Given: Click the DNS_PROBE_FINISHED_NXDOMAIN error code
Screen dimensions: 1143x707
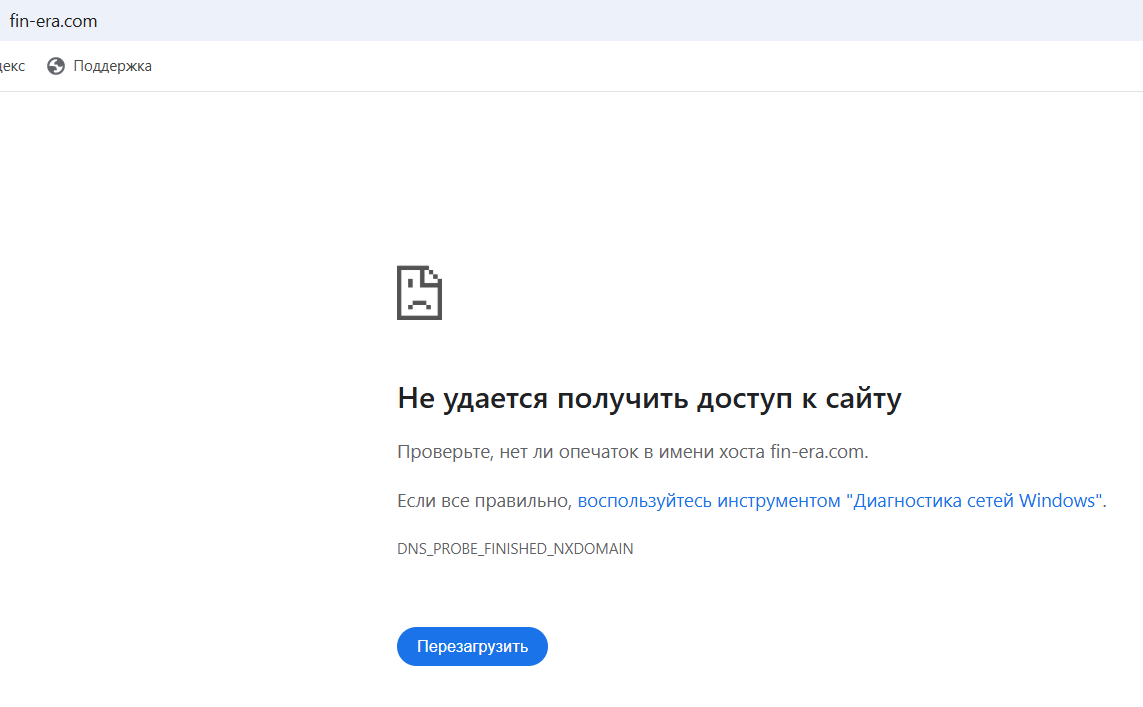Looking at the screenshot, I should pyautogui.click(x=515, y=549).
